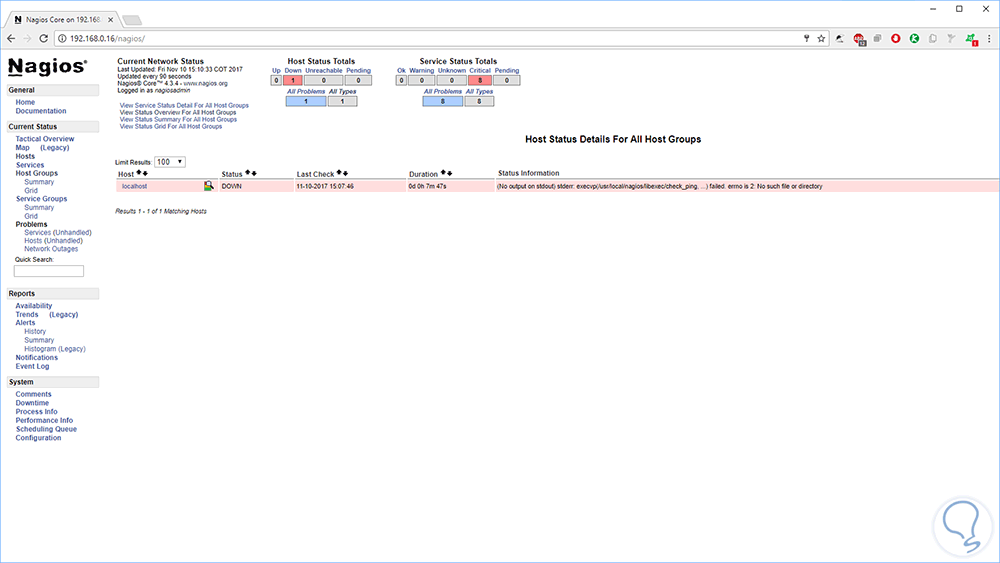Go forward in browser history
The width and height of the screenshot is (1000, 563).
(x=27, y=38)
